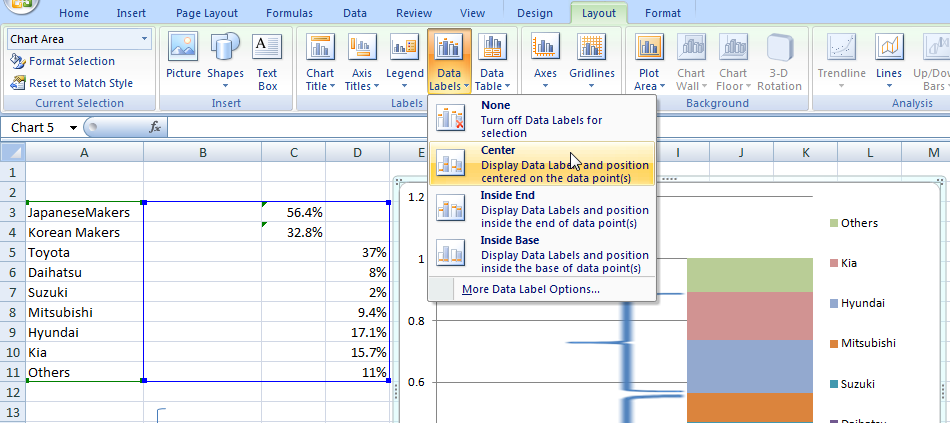
Task: Click the Trendline button
Action: point(842,62)
